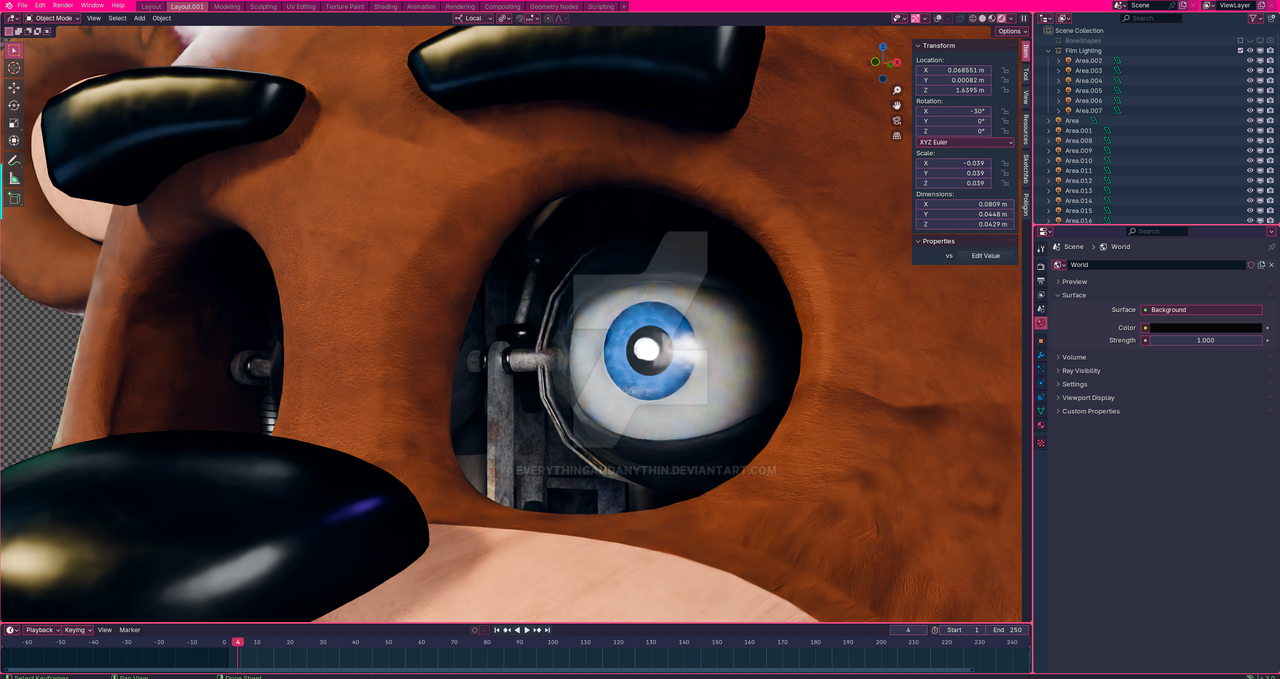Toggle the camera view gizmo icon
The image size is (1280, 679).
point(897,120)
